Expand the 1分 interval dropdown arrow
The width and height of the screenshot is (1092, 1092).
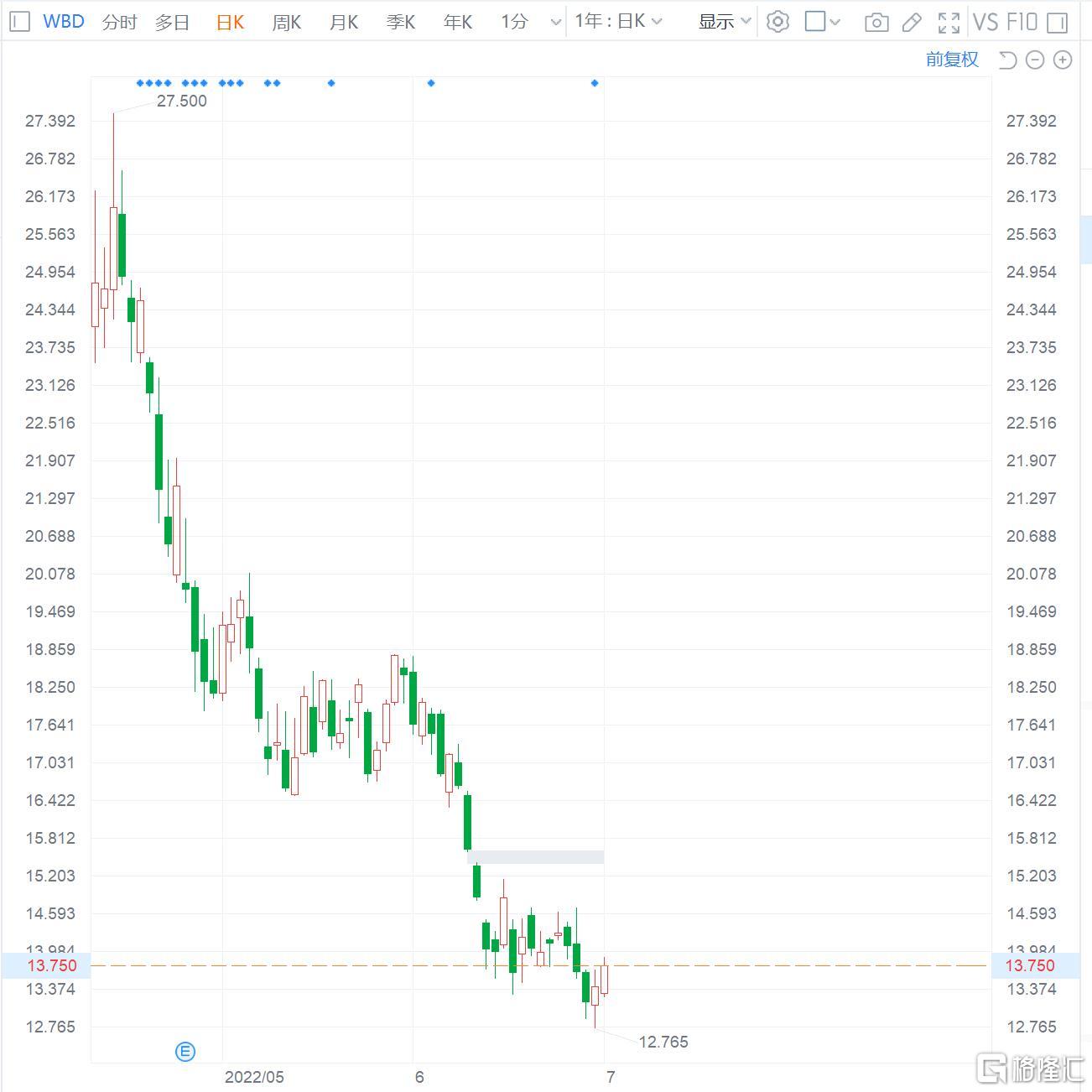tap(555, 23)
